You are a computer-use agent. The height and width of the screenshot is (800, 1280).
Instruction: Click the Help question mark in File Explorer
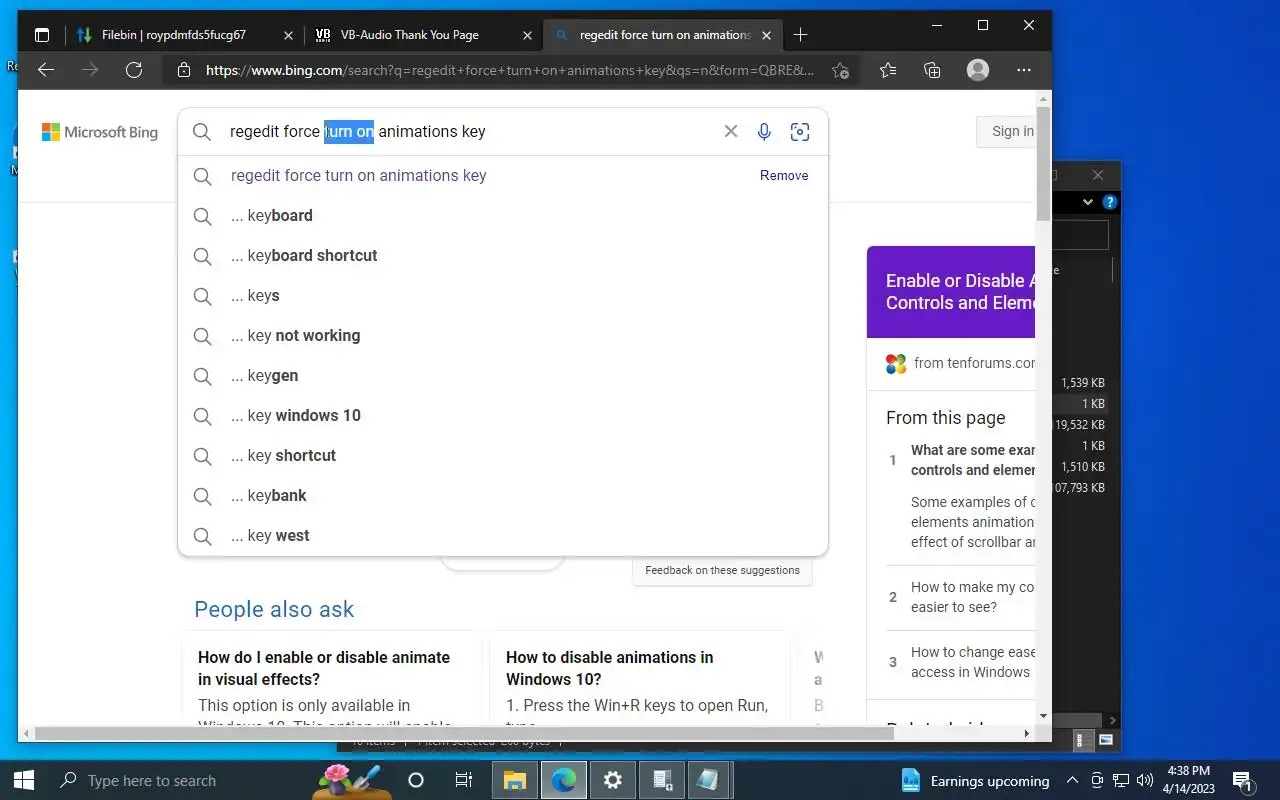(1109, 202)
